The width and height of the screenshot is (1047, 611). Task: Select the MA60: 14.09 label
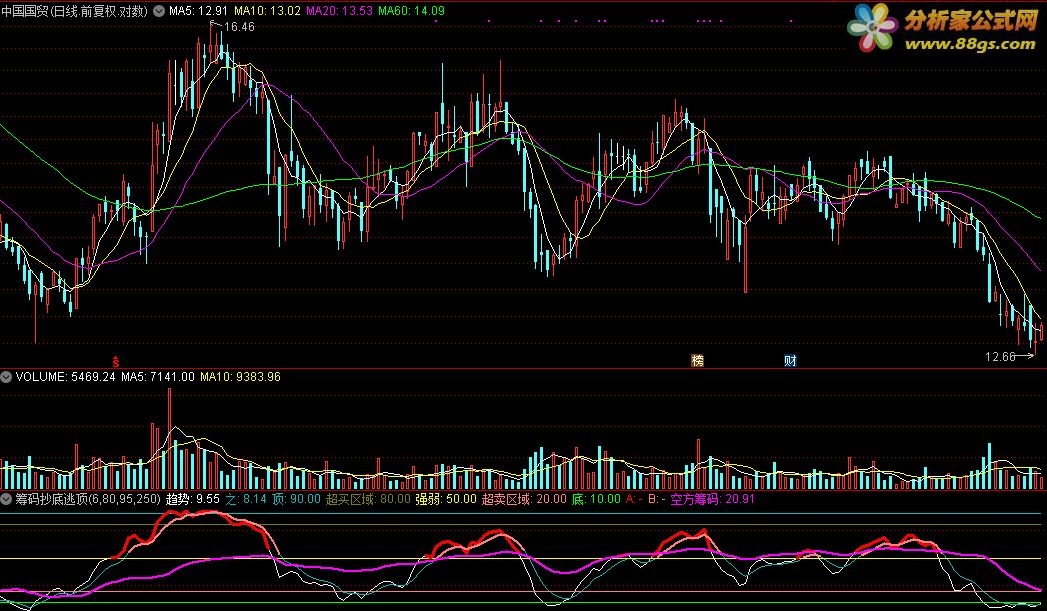[411, 11]
